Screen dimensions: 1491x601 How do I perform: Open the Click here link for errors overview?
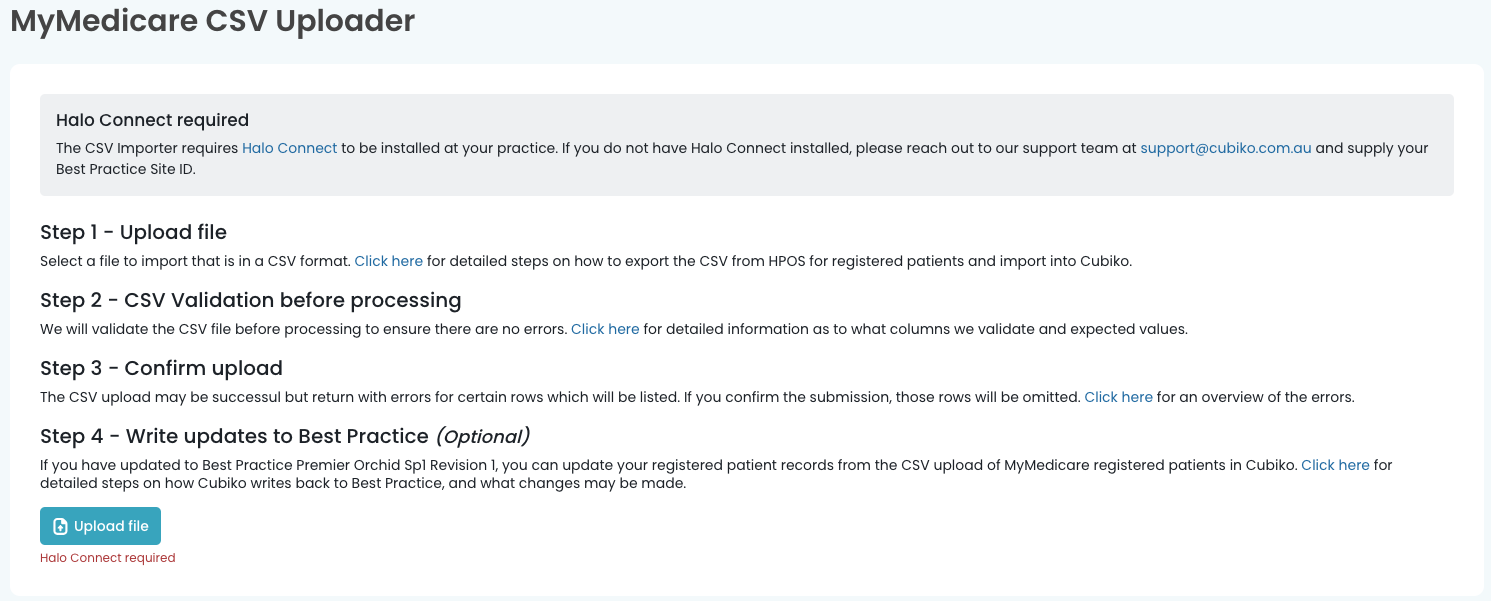[1119, 397]
